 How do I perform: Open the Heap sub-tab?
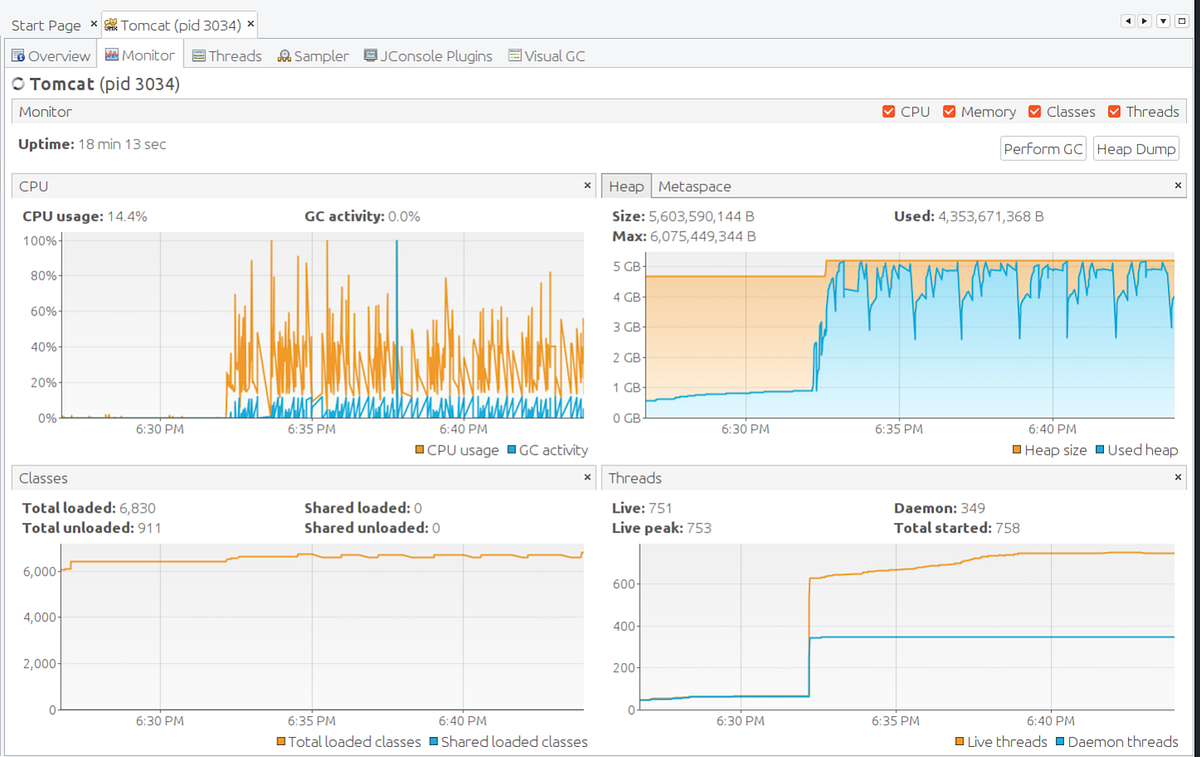(626, 186)
